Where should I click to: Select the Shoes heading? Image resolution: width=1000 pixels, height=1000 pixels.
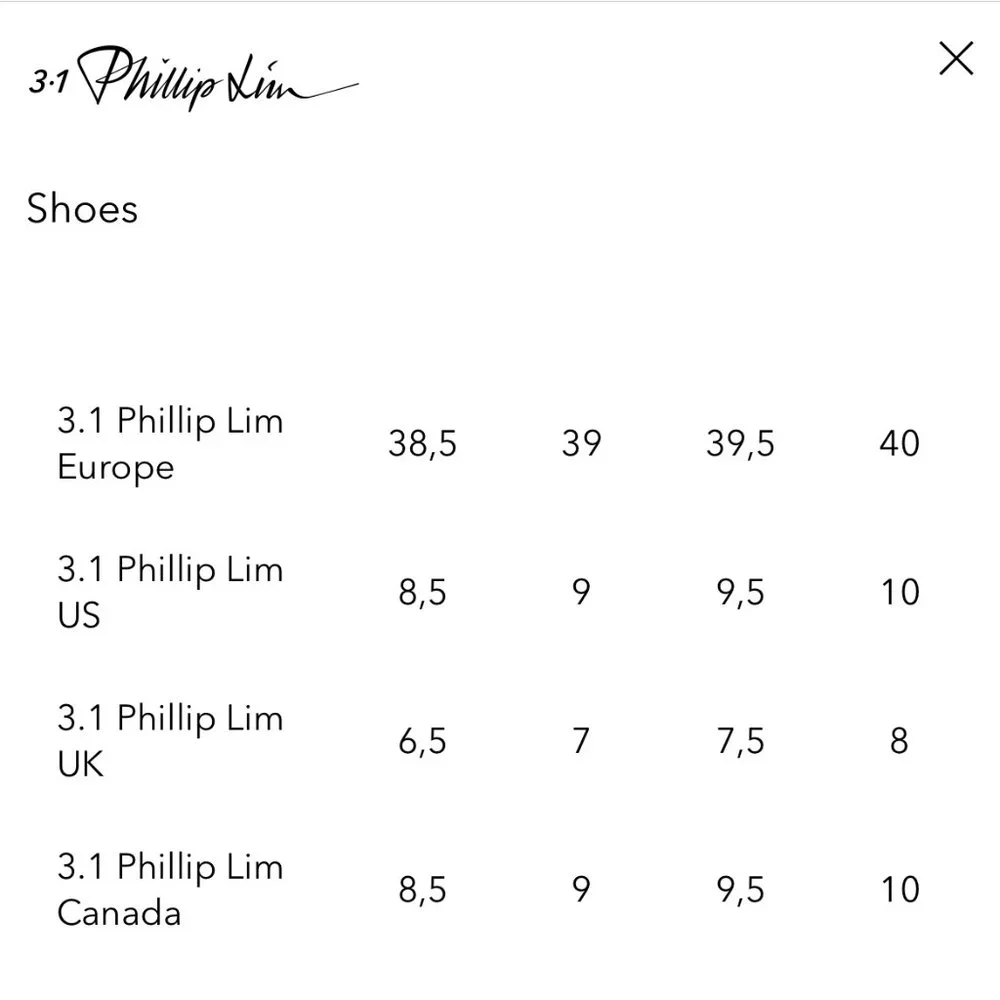83,209
